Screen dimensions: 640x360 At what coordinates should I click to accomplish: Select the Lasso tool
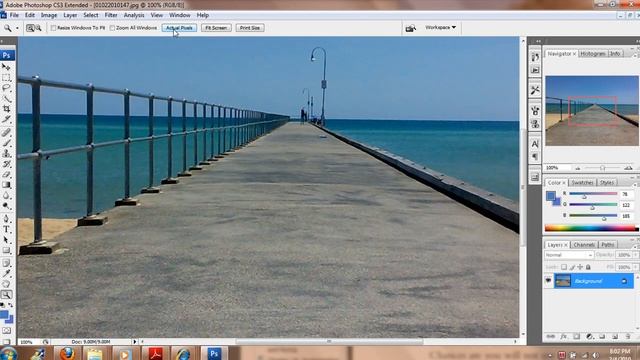tap(6, 88)
